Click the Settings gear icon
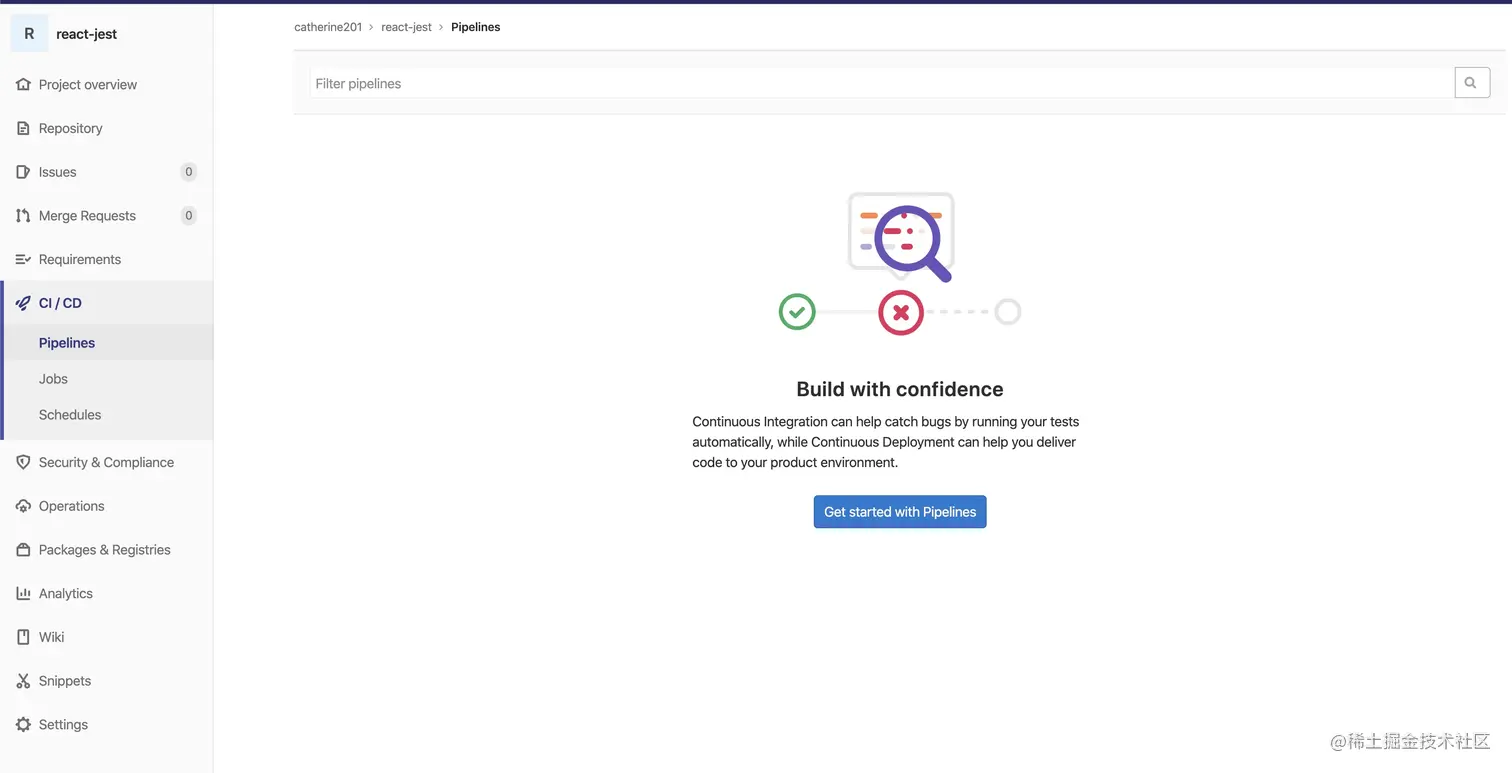 pyautogui.click(x=23, y=724)
